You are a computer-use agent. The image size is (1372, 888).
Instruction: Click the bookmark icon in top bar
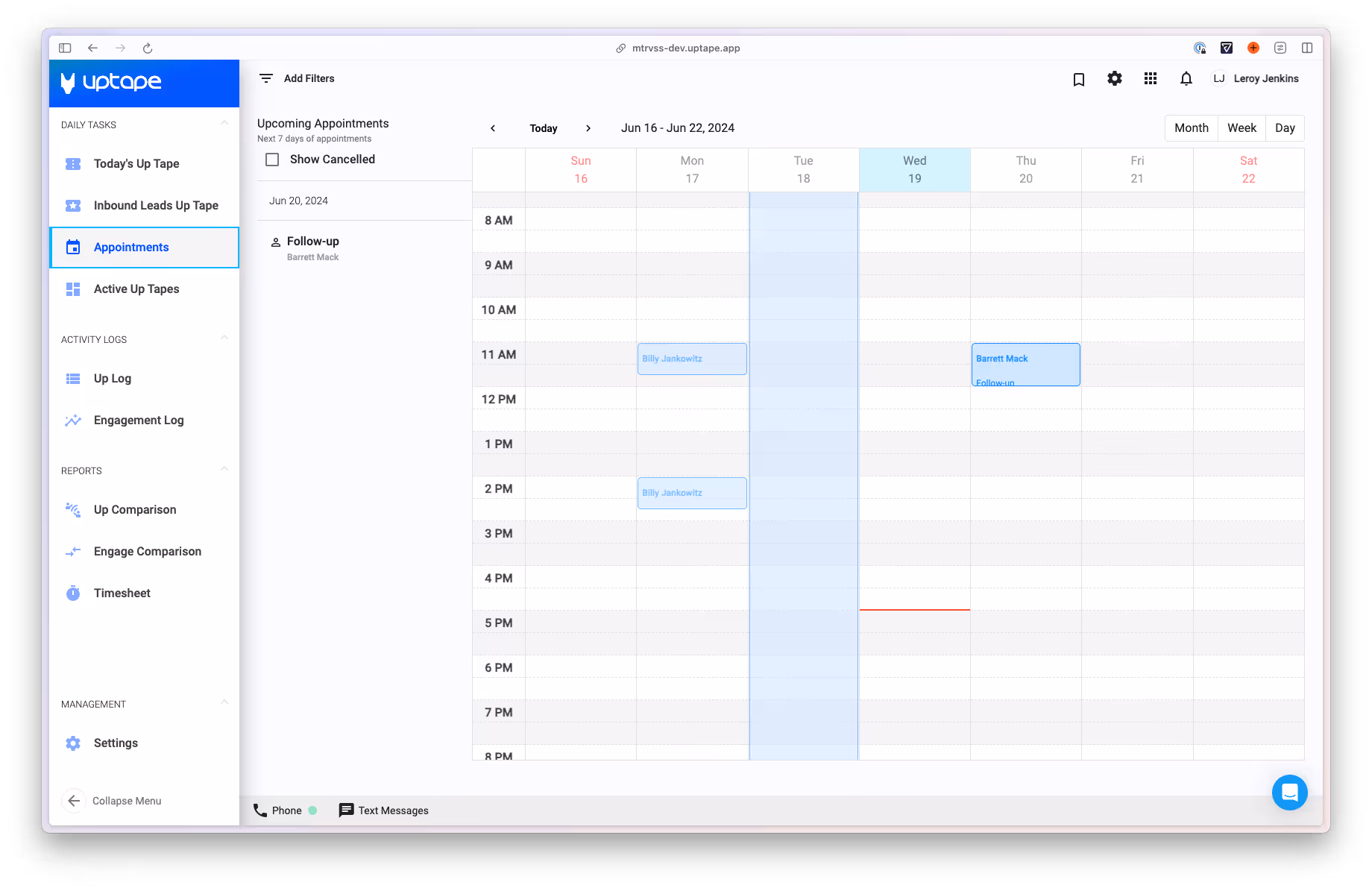1078,79
